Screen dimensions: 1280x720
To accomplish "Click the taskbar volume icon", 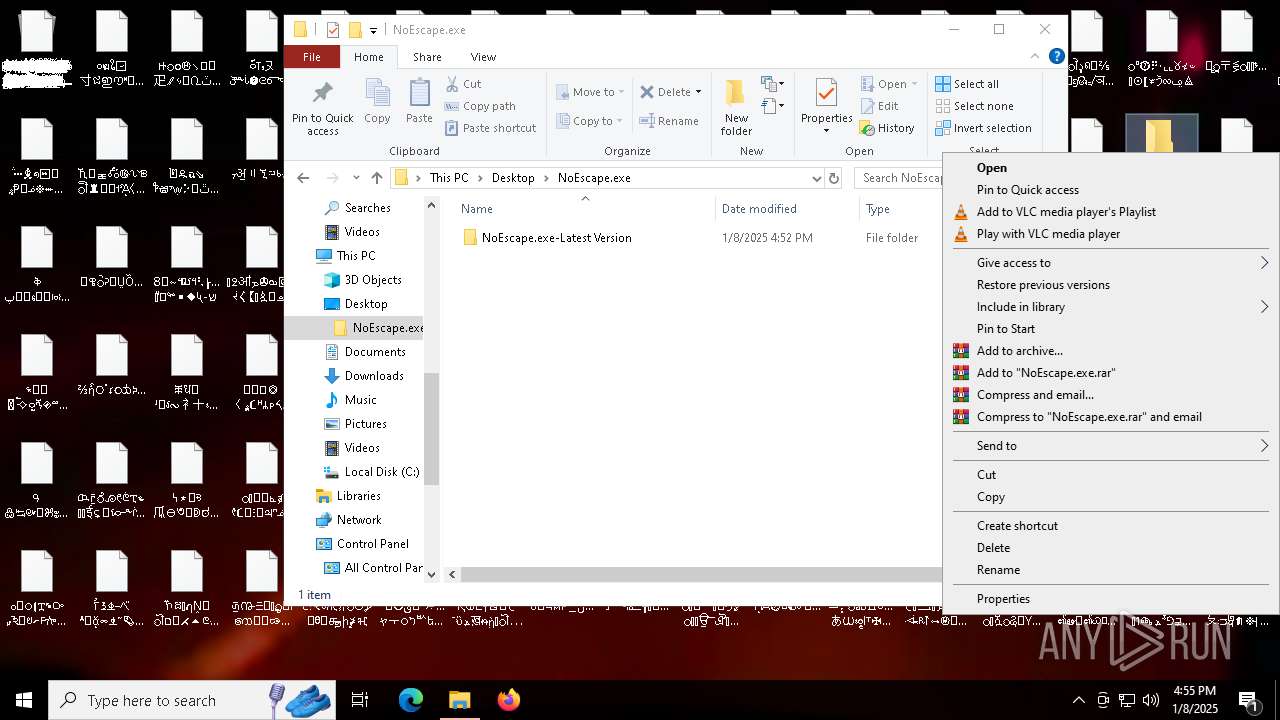I will [1151, 700].
